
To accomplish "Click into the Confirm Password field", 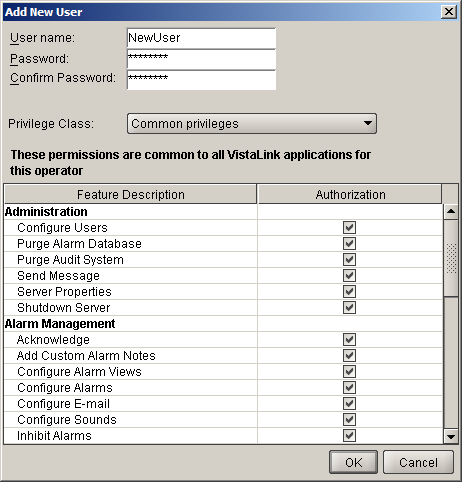I will [x=201, y=80].
